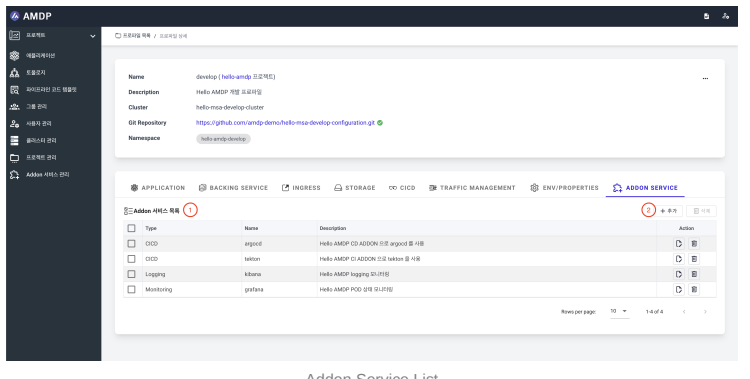
Task: Check the argocd row checkbox
Action: (x=132, y=244)
